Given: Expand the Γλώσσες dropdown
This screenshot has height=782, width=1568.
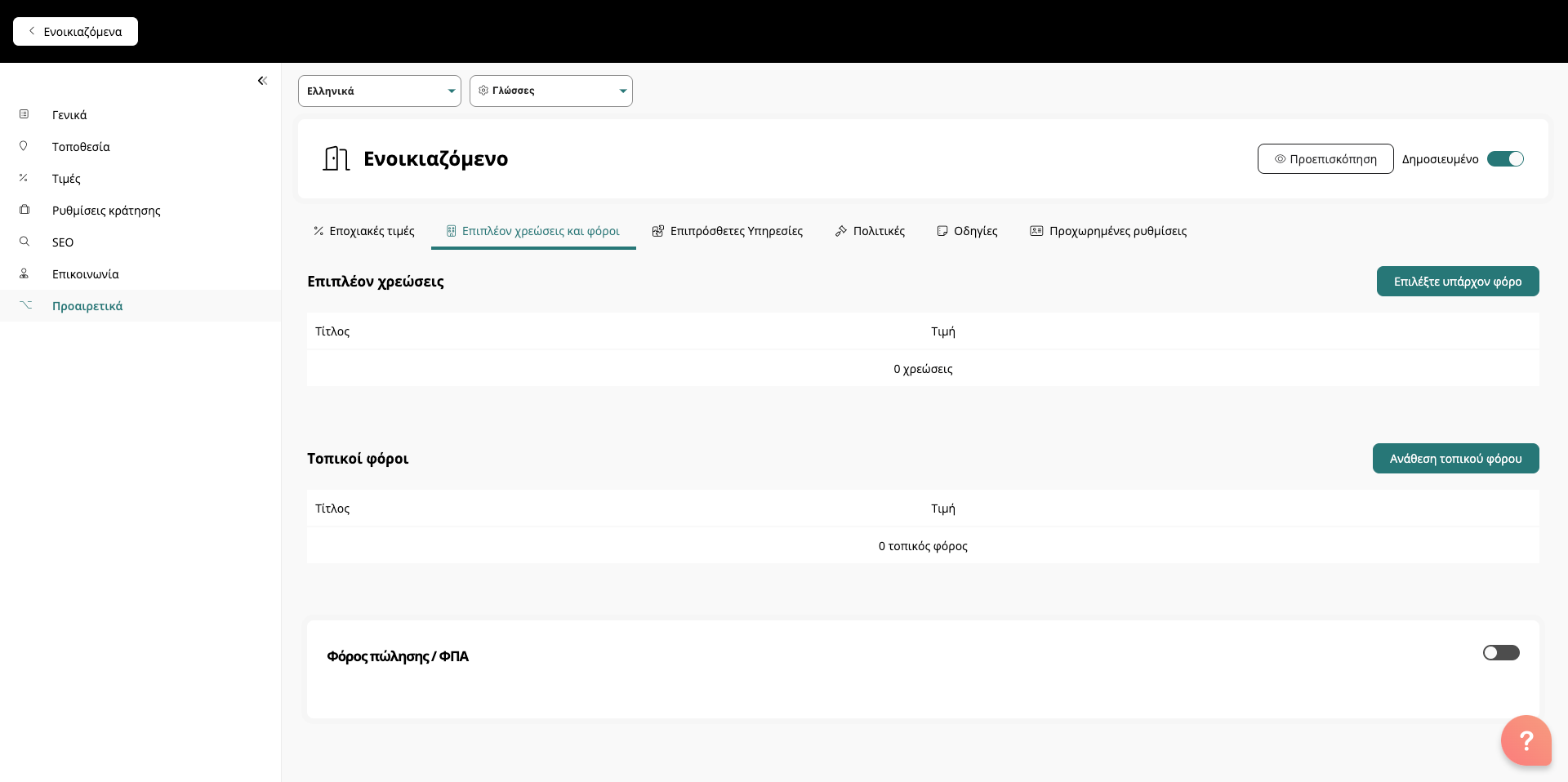Looking at the screenshot, I should [x=550, y=91].
